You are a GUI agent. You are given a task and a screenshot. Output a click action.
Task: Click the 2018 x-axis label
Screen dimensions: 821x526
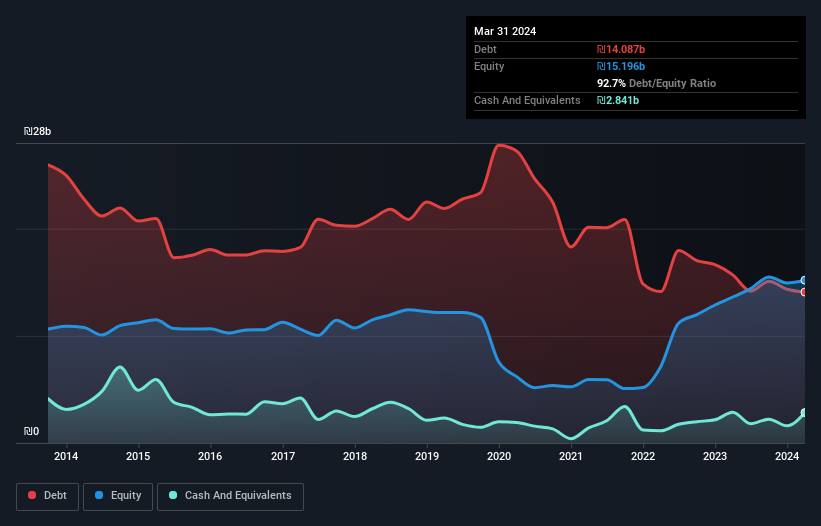tap(355, 456)
